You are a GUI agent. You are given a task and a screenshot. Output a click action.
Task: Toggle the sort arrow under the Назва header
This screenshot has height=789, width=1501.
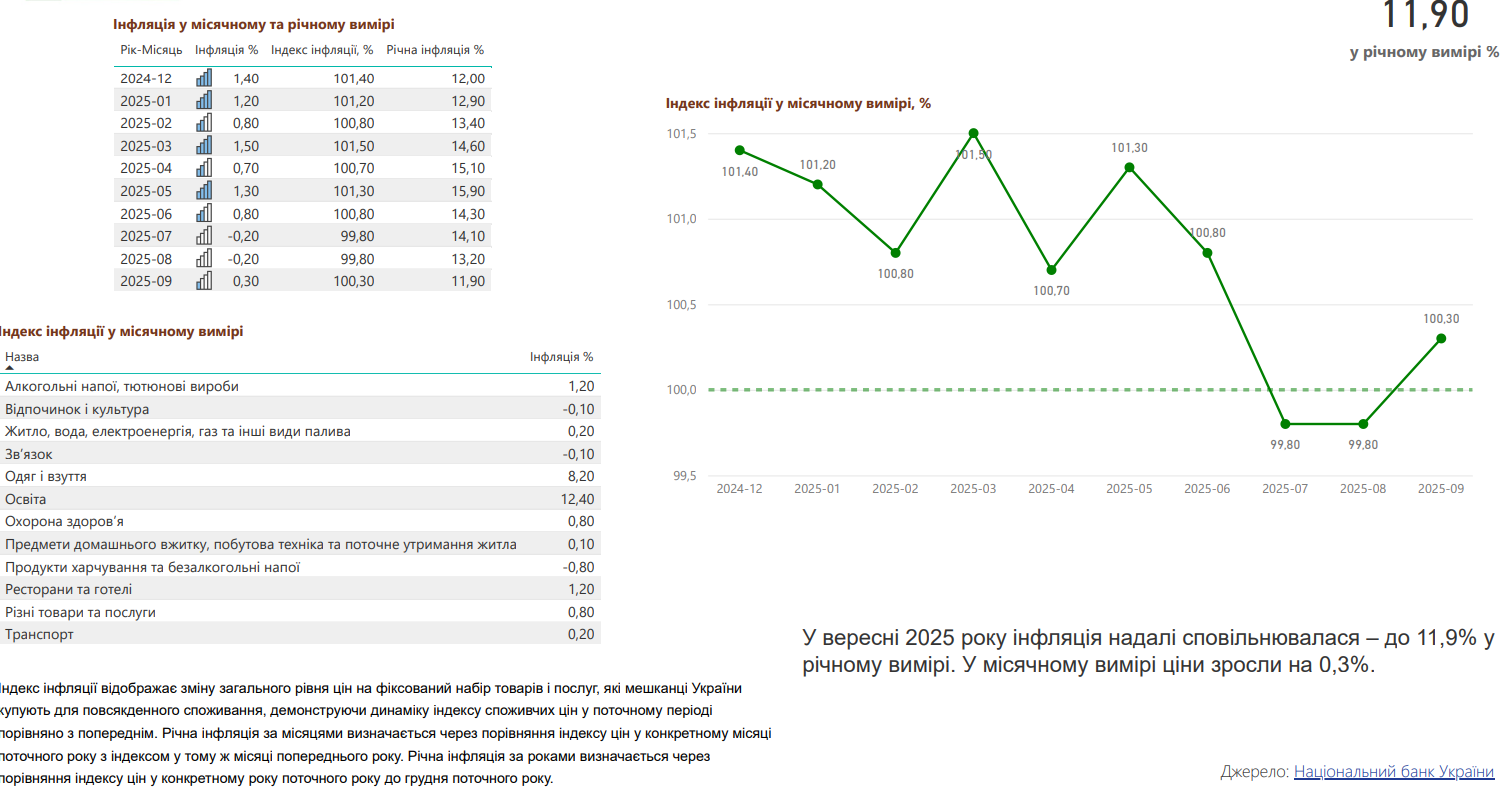[10, 368]
